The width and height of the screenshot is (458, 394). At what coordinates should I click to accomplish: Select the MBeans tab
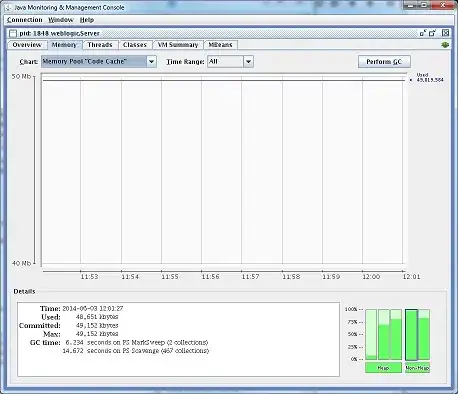(x=220, y=45)
